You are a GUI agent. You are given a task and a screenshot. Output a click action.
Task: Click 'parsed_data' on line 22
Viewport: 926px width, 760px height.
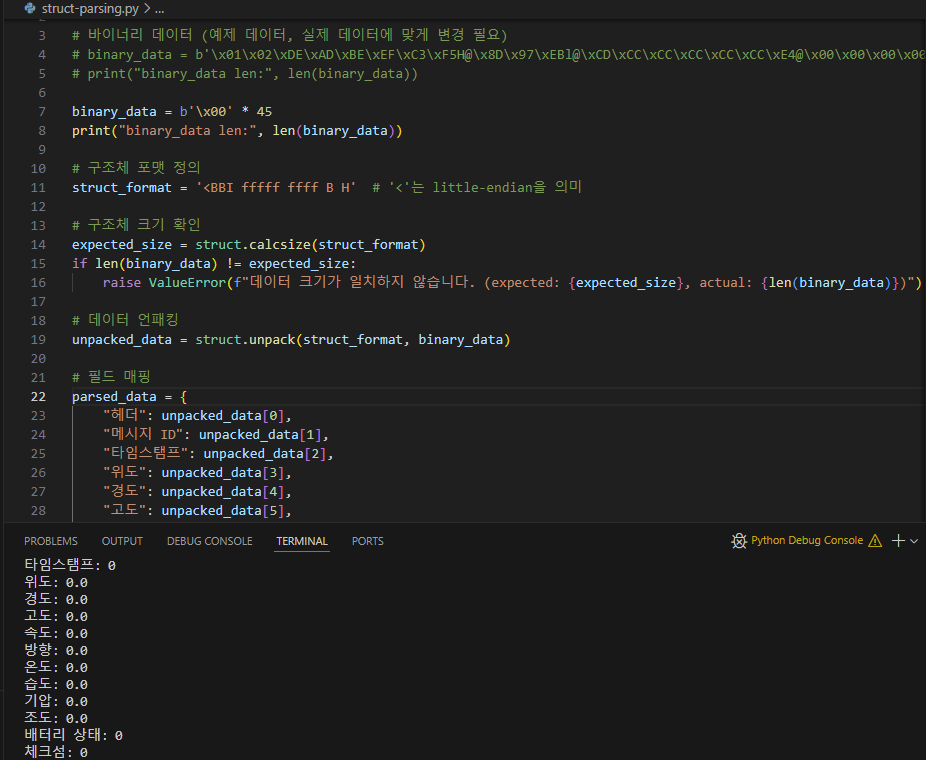[x=114, y=397]
